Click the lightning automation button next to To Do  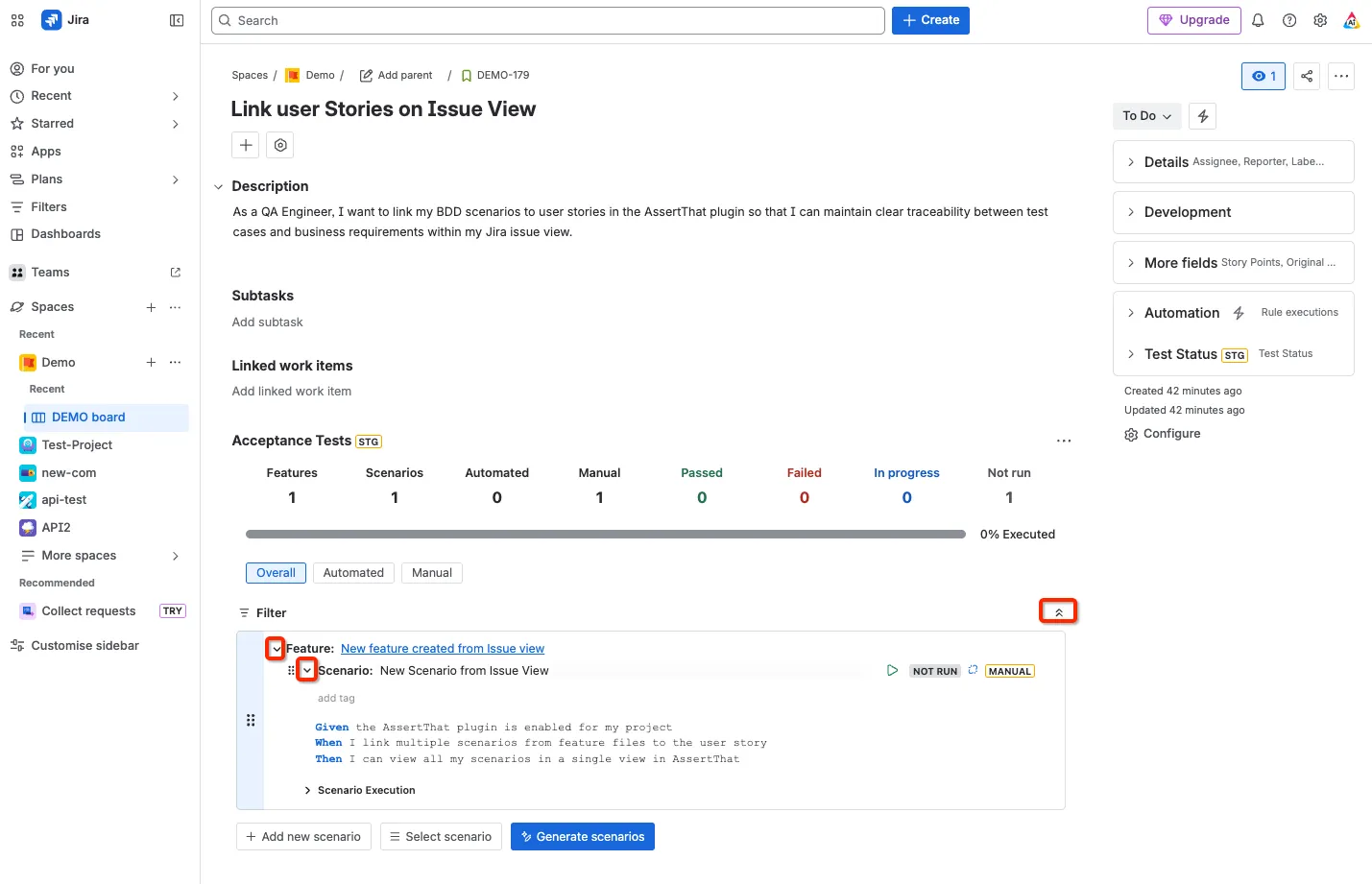pyautogui.click(x=1203, y=116)
